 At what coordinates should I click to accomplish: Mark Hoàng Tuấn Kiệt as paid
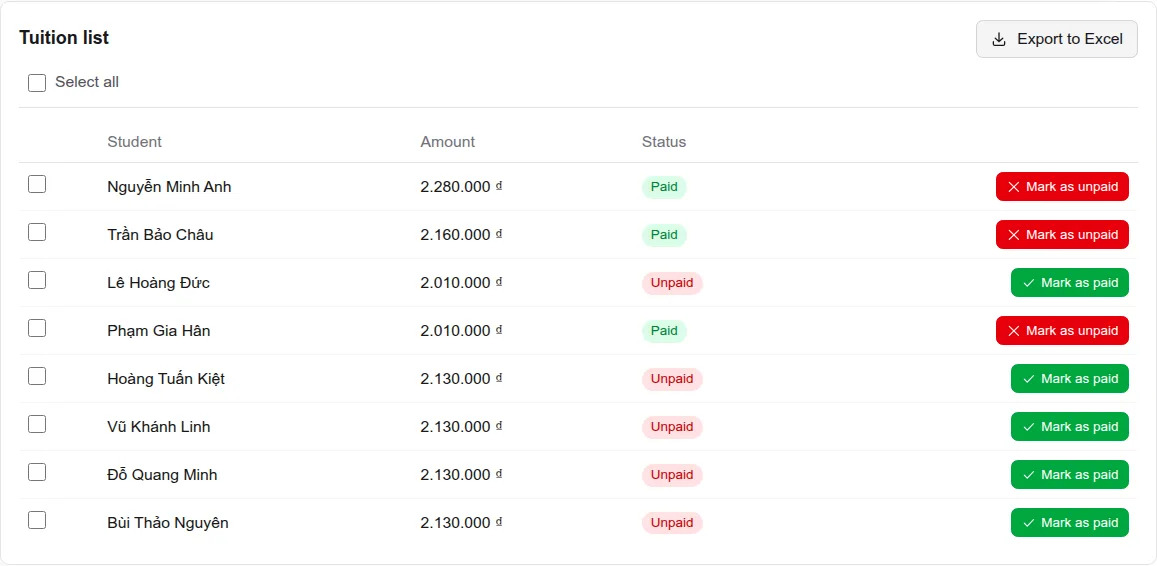pyautogui.click(x=1070, y=379)
